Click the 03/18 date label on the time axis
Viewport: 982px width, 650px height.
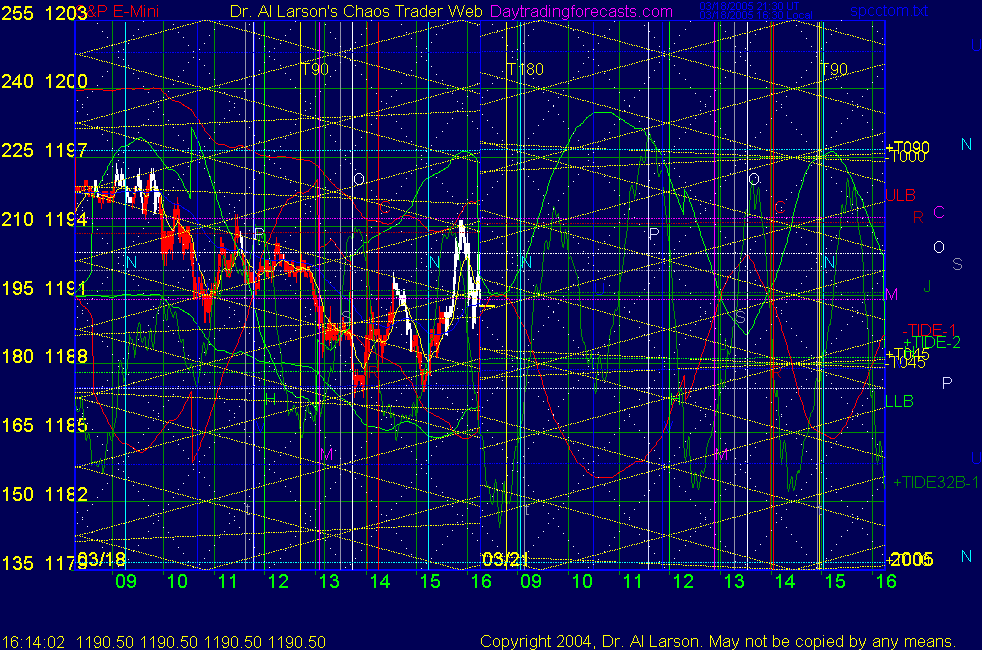click(x=101, y=559)
